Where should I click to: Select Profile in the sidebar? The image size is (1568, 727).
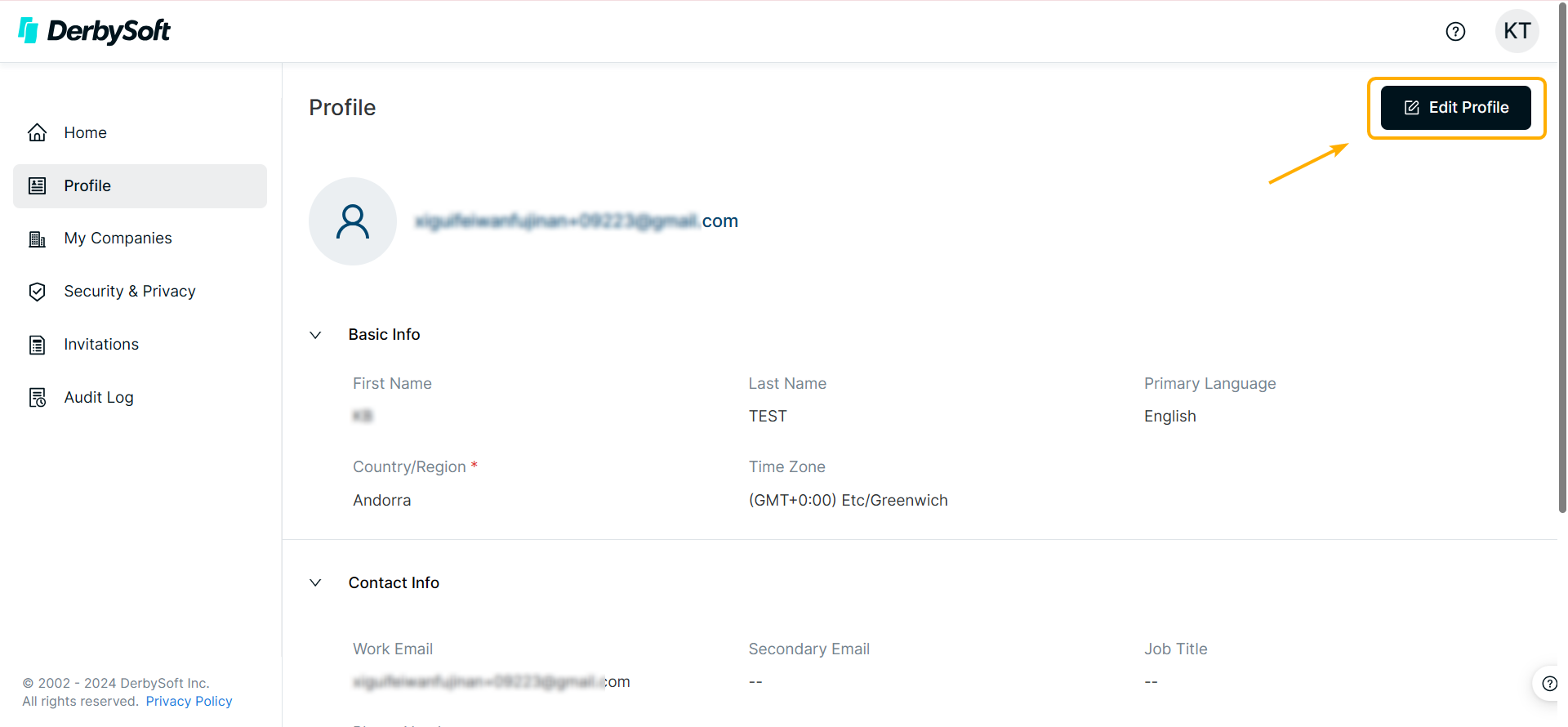[x=140, y=186]
